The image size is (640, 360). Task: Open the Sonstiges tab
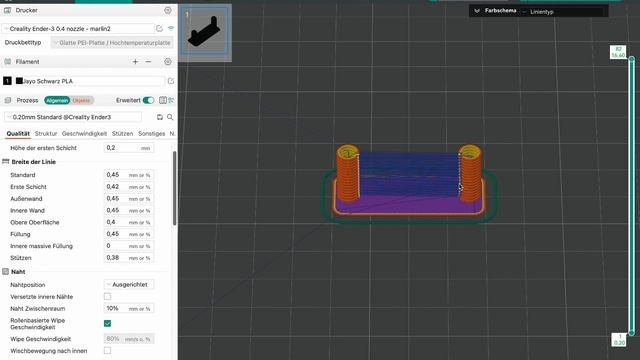tap(151, 133)
